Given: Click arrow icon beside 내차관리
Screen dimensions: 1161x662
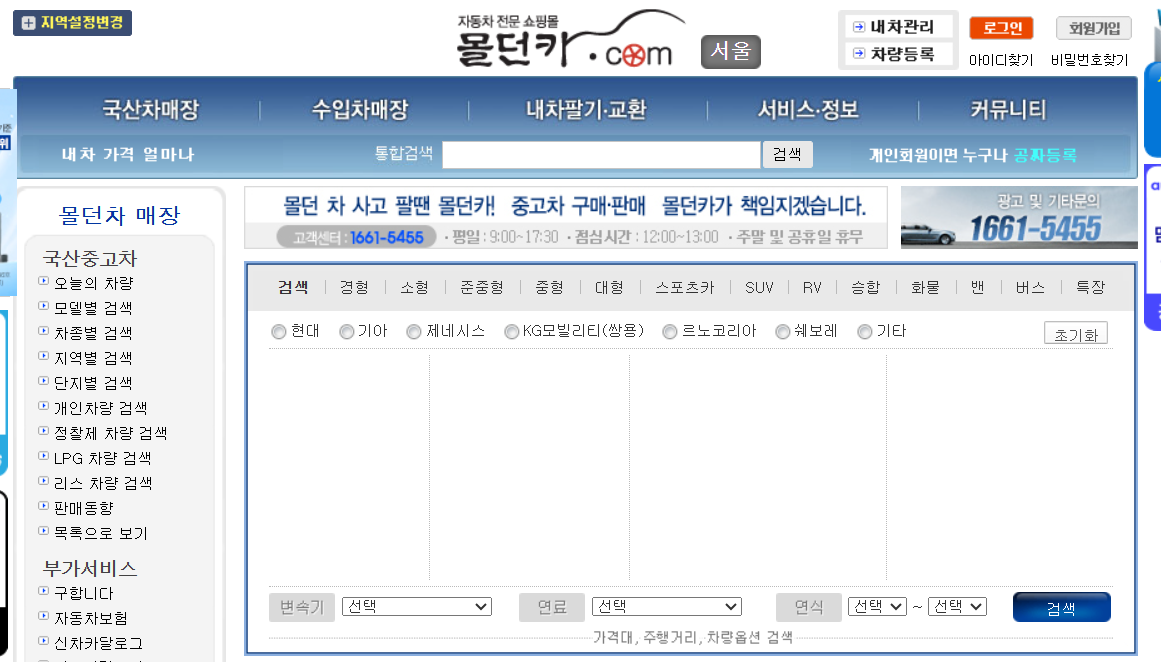Looking at the screenshot, I should point(859,27).
